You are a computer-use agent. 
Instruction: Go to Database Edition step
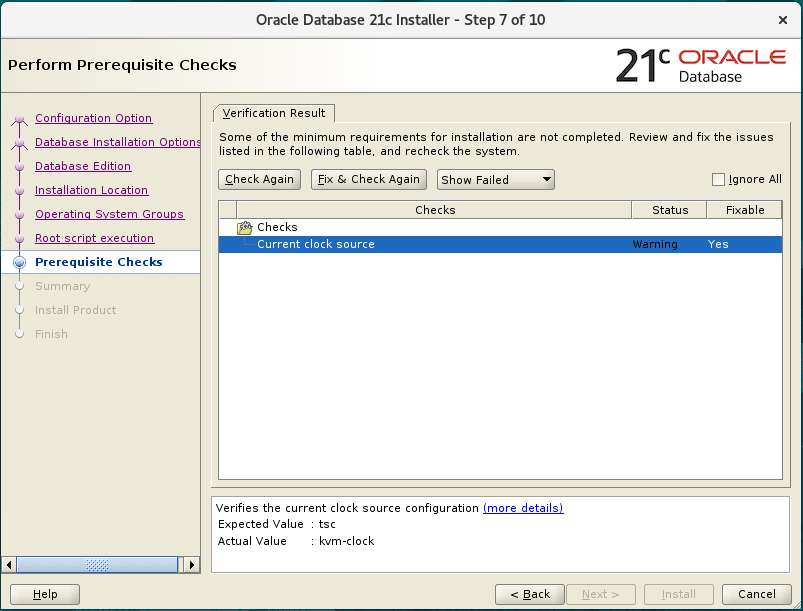(x=83, y=166)
